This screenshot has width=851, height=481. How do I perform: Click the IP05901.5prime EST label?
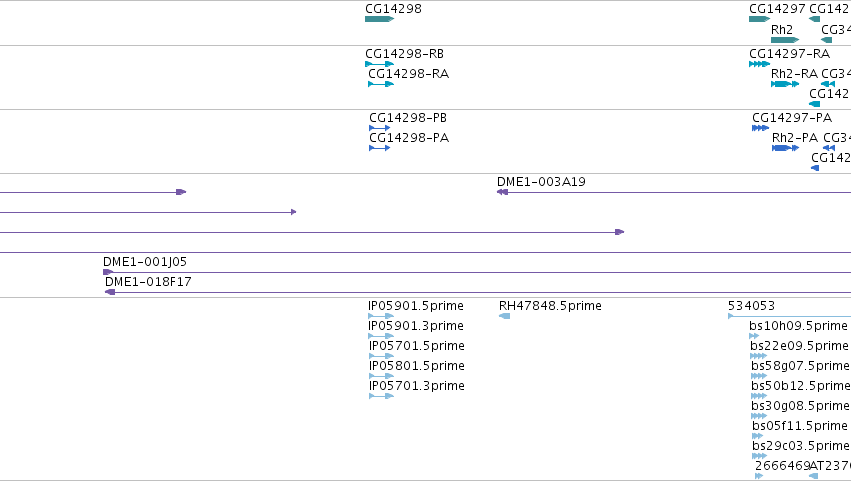coord(416,306)
